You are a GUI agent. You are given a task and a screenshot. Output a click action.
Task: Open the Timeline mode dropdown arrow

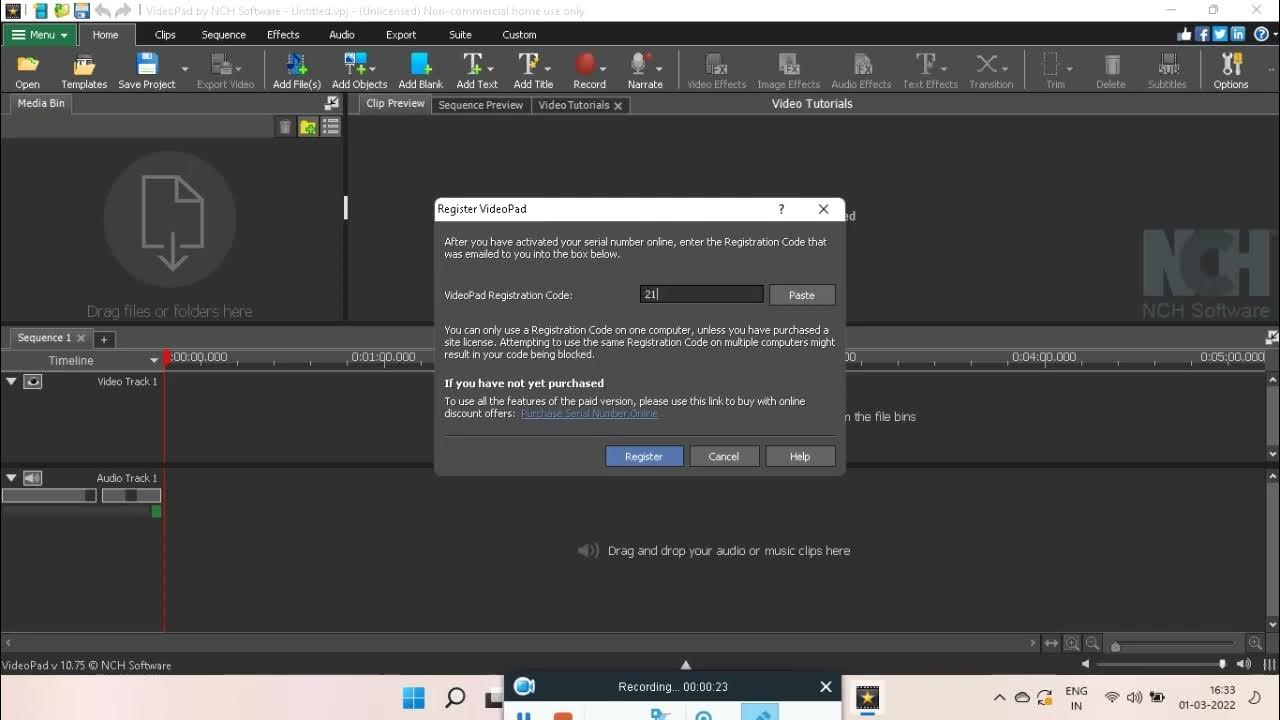(154, 360)
